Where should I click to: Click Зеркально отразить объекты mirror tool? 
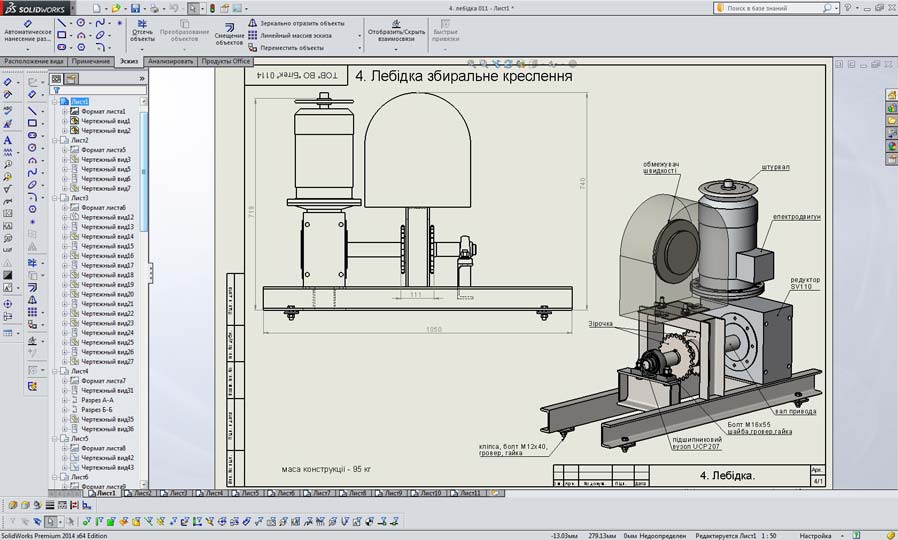point(296,23)
